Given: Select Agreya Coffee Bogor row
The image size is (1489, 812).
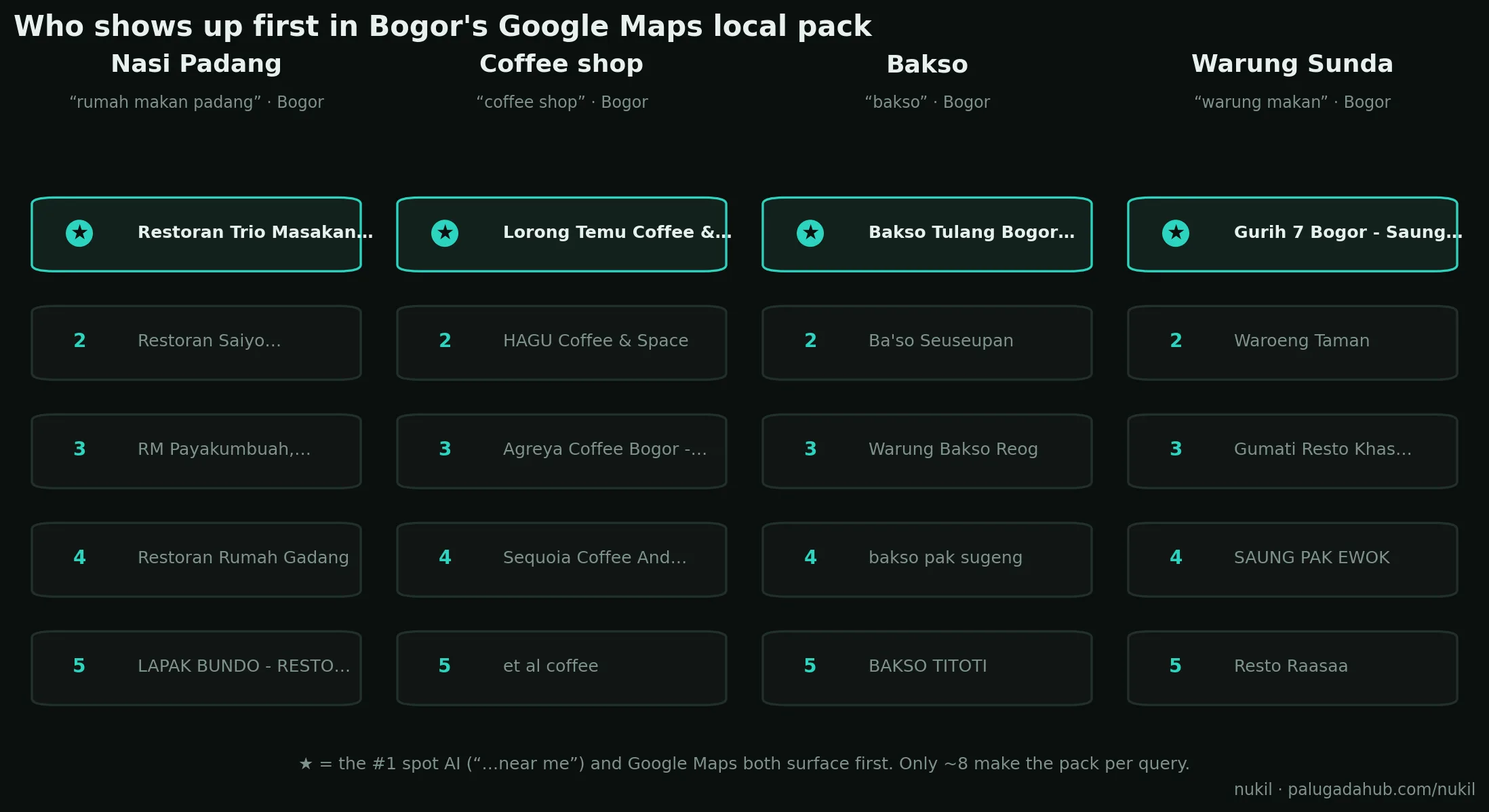Looking at the screenshot, I should coord(561,451).
